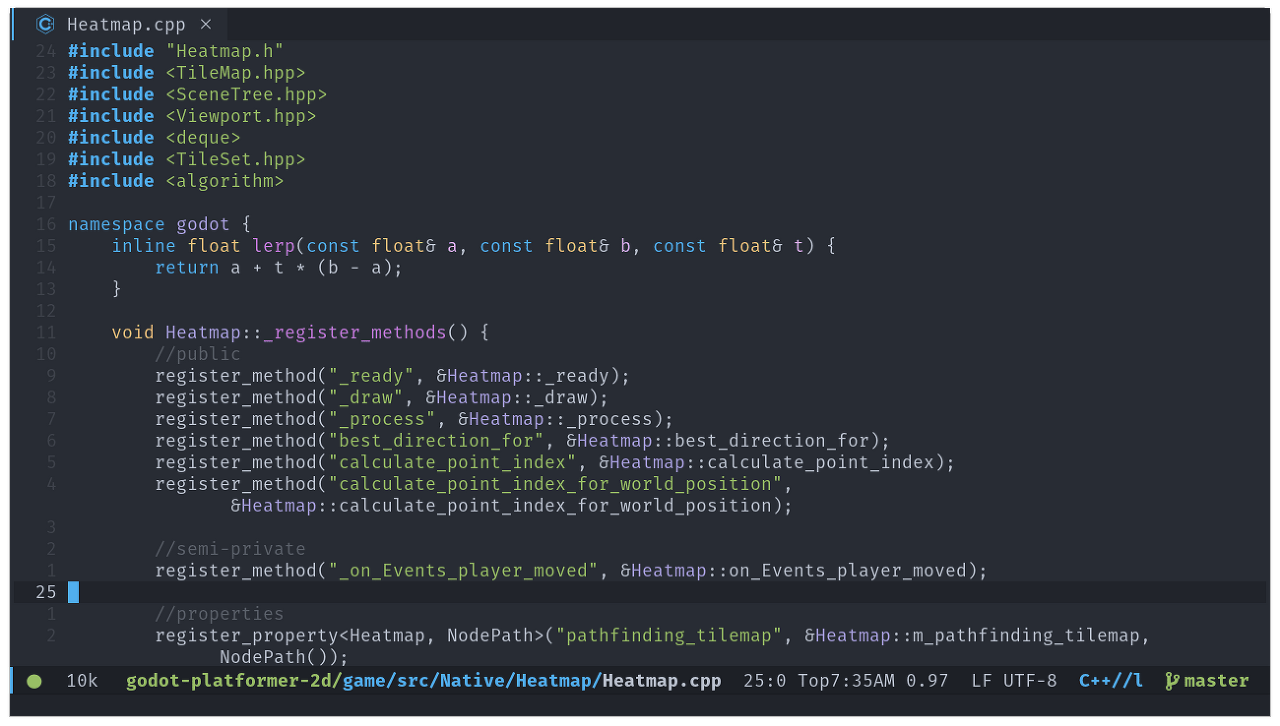Screen dimensions: 1280x726
Task: Click the "_on_Events_player_moved" string literal
Action: click(463, 571)
